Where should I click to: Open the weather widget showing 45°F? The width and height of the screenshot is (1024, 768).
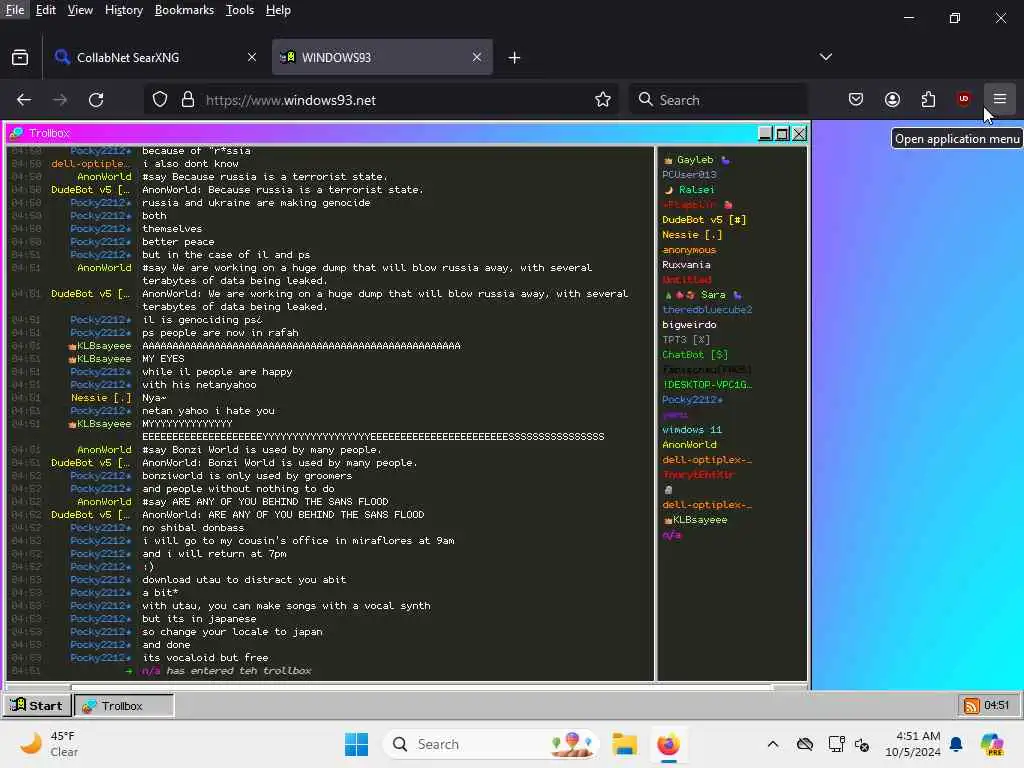point(49,744)
